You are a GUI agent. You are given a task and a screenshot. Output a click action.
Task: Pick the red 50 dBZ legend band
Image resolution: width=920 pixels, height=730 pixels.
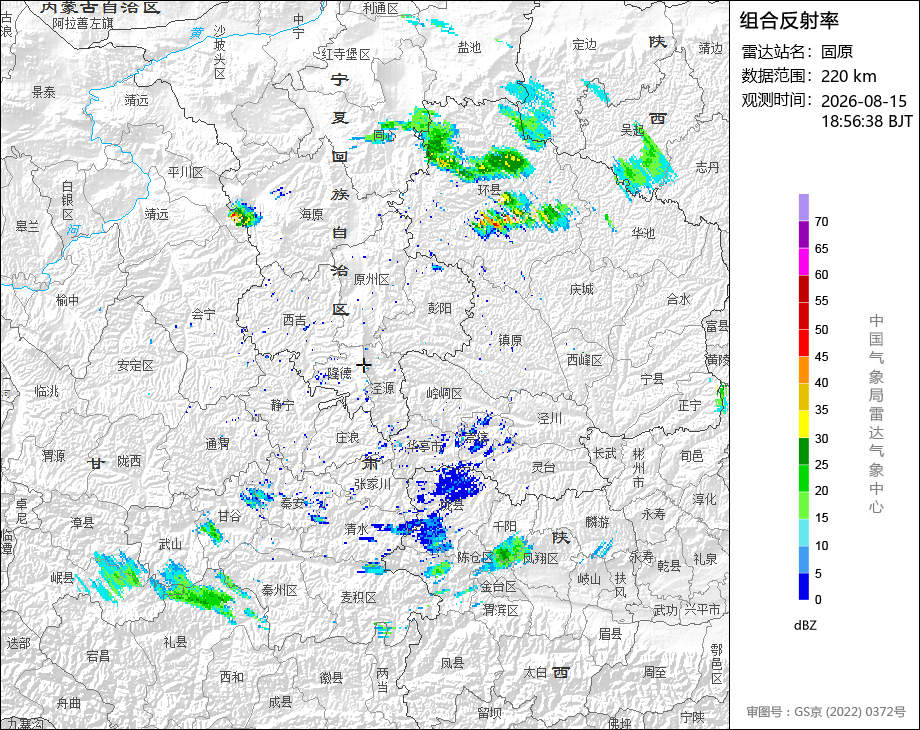804,316
